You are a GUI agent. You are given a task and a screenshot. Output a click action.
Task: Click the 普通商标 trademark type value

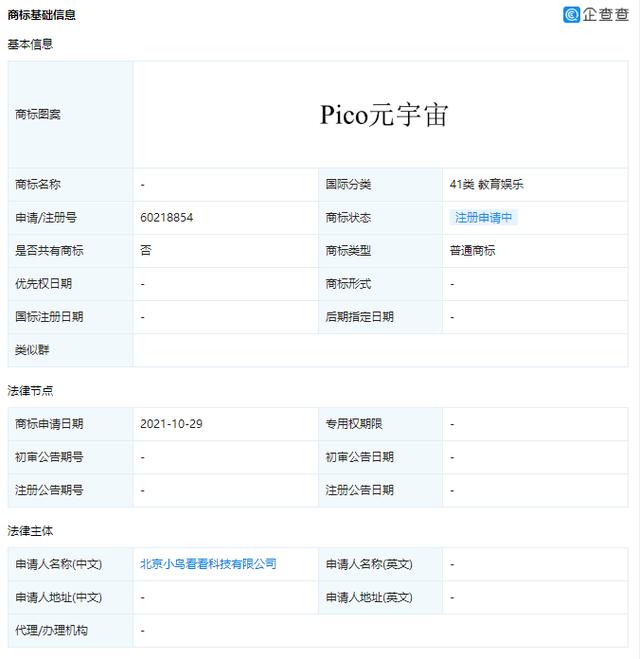click(472, 250)
